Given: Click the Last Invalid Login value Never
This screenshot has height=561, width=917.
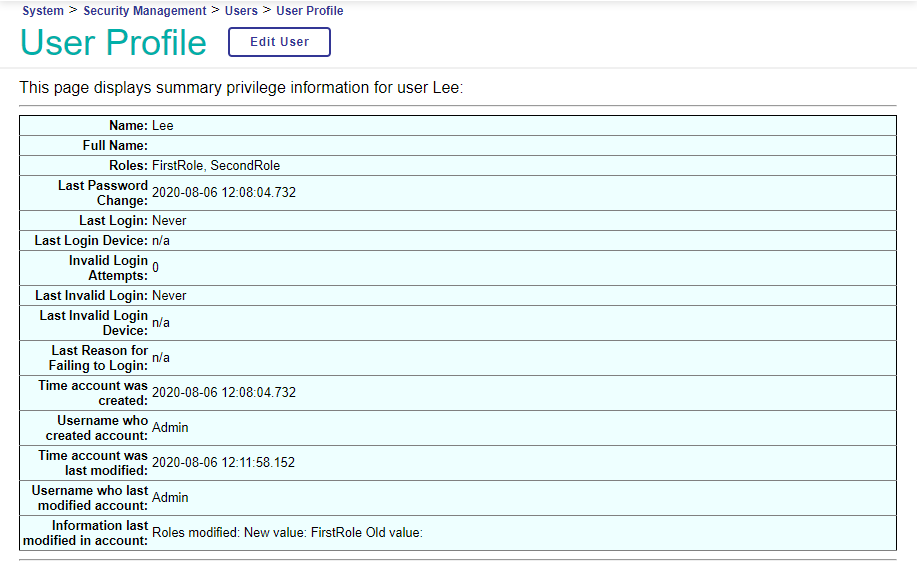Looking at the screenshot, I should coord(169,296).
